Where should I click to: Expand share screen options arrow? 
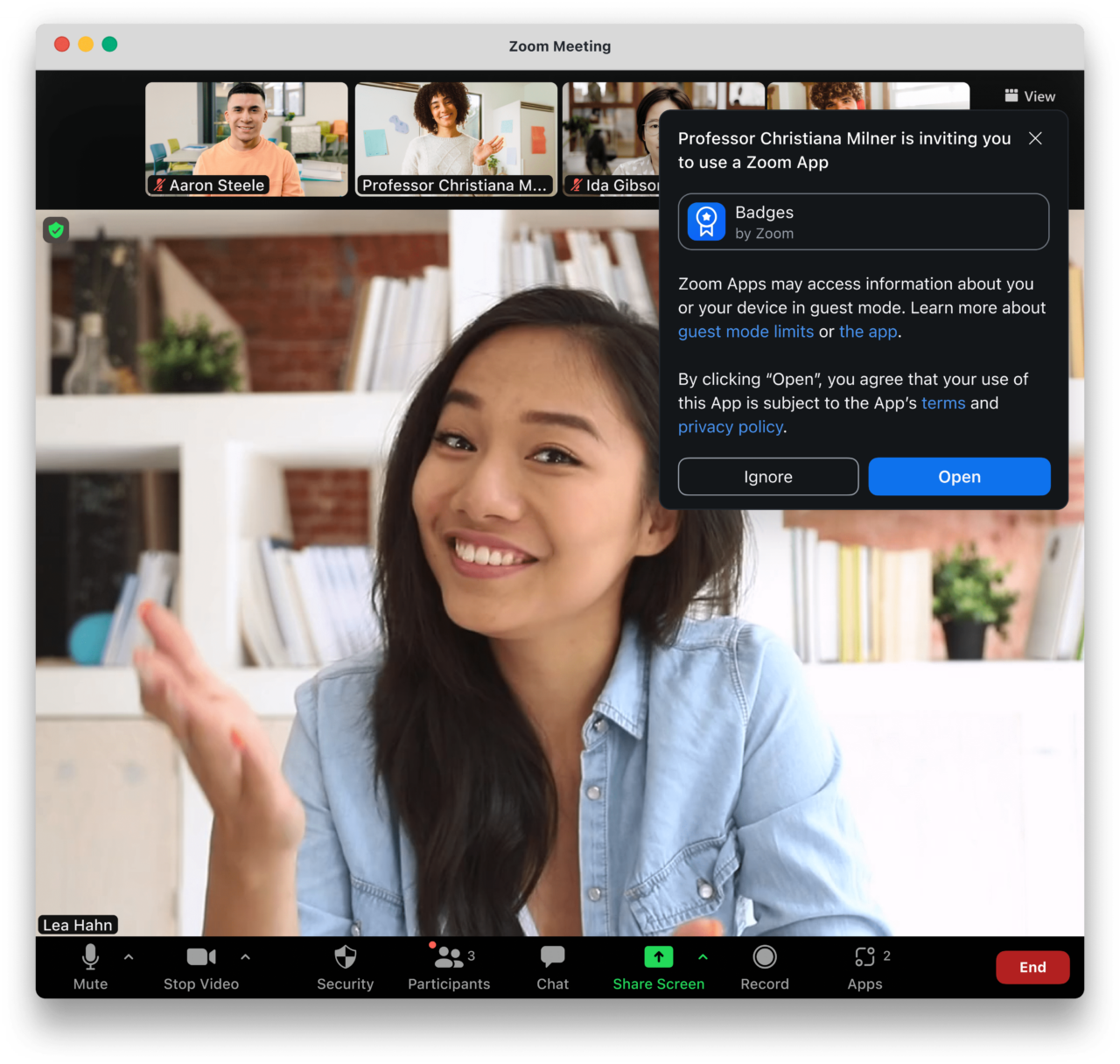703,957
